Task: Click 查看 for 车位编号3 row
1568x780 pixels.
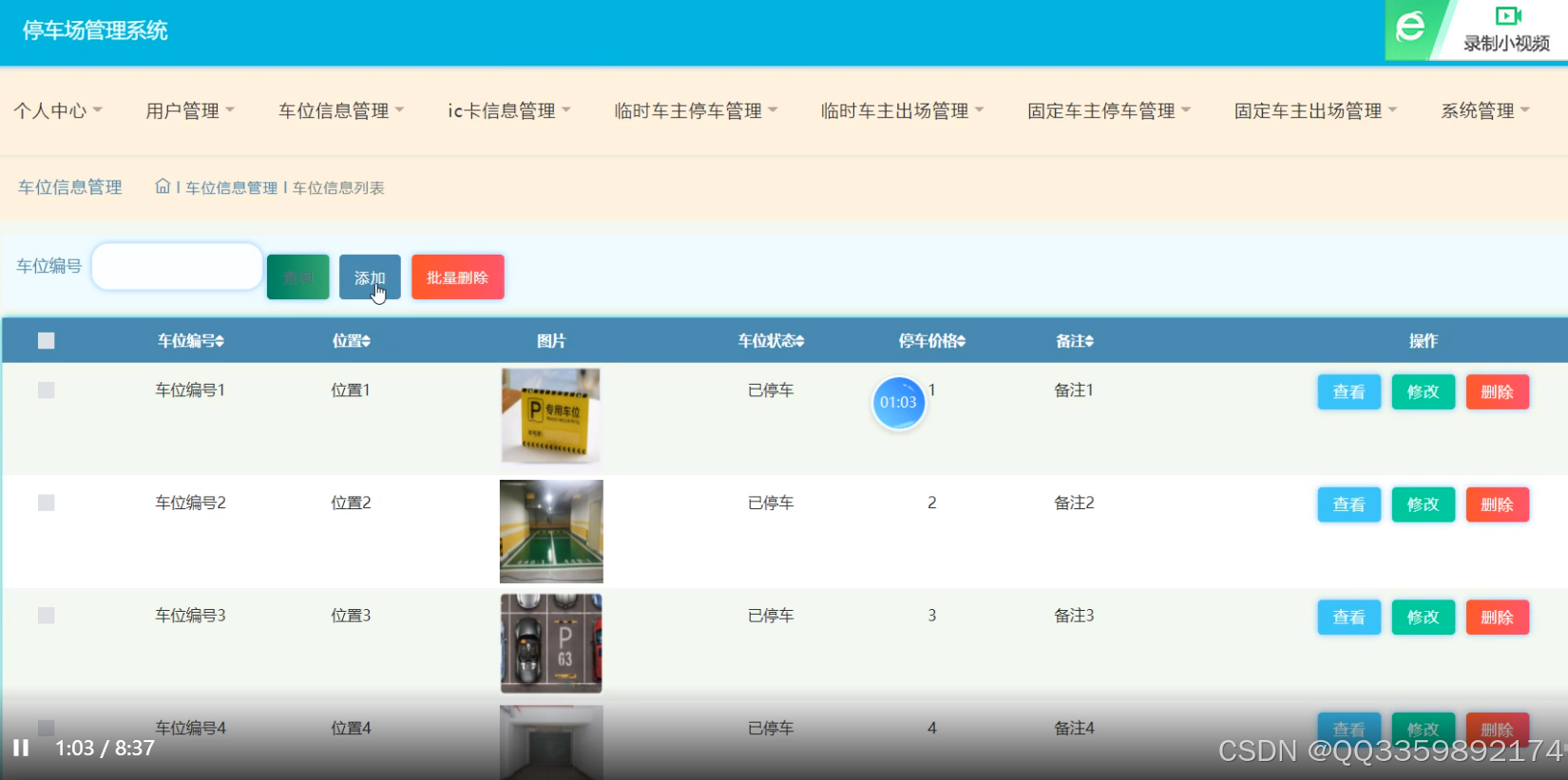Action: [x=1348, y=618]
